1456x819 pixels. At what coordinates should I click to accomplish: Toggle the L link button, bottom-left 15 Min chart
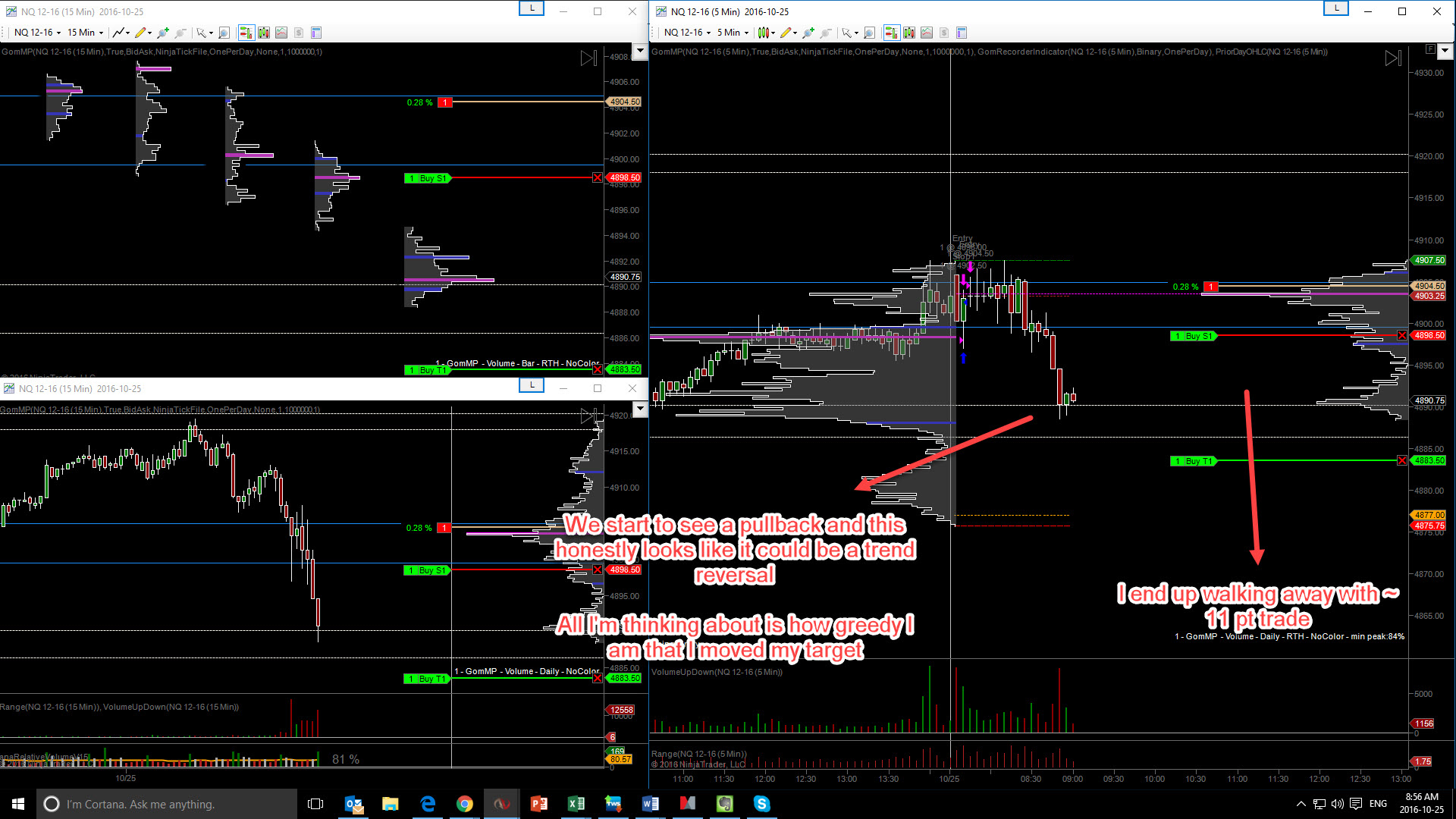532,385
